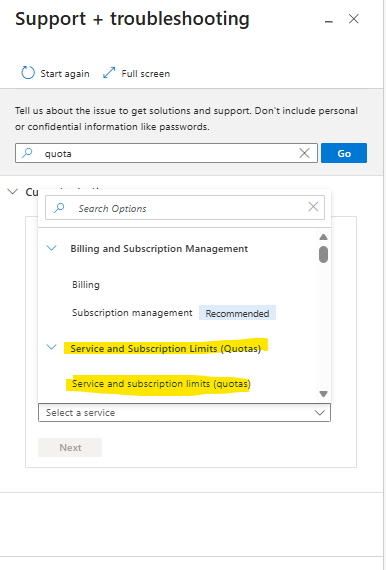Image resolution: width=386 pixels, height=570 pixels.
Task: Select Service and subscription limits (quotas) option
Action: coord(161,384)
